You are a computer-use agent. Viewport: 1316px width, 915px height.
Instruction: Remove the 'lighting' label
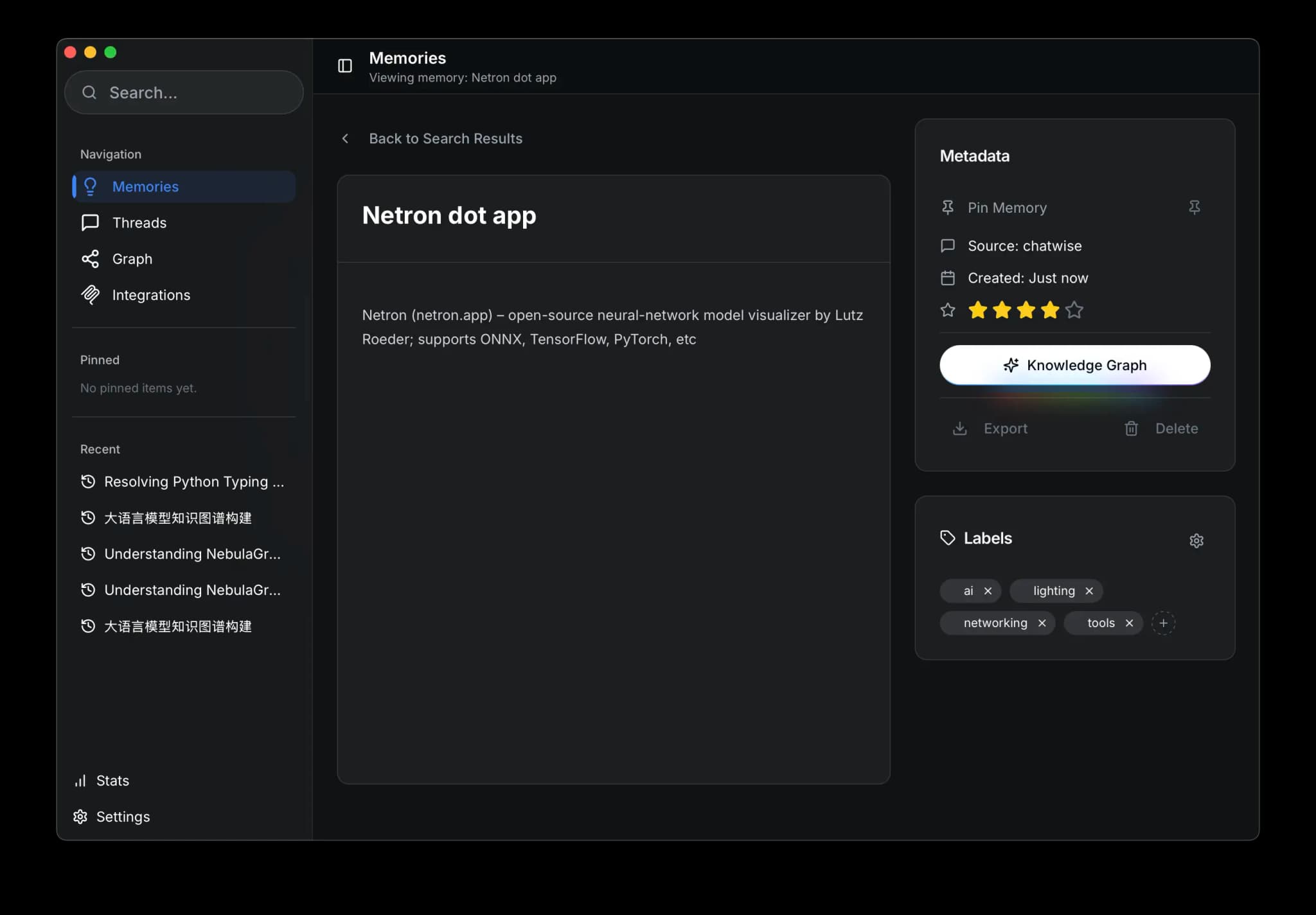tap(1089, 591)
